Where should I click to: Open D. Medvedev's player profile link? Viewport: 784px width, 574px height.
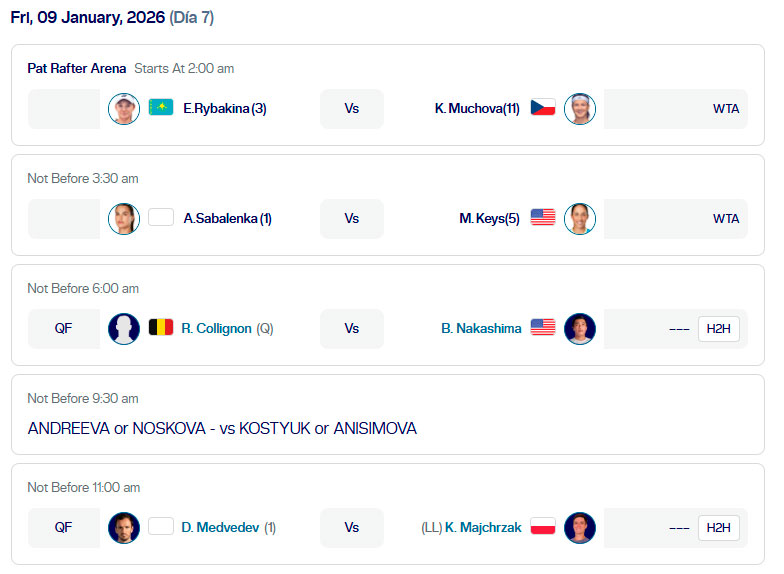tap(221, 527)
